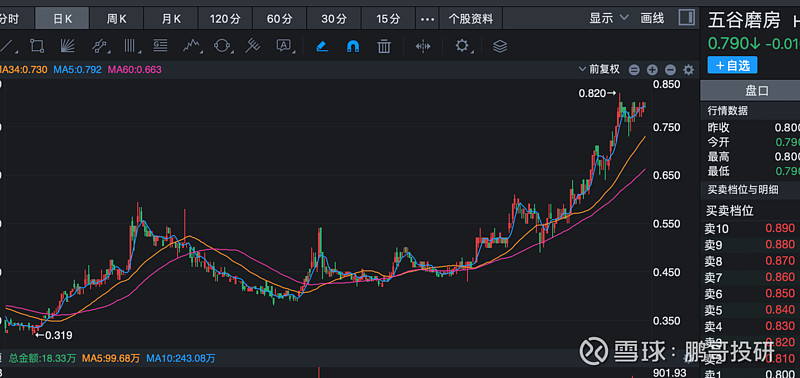The height and width of the screenshot is (378, 800).
Task: Open the stacked layers icon
Action: [500, 46]
